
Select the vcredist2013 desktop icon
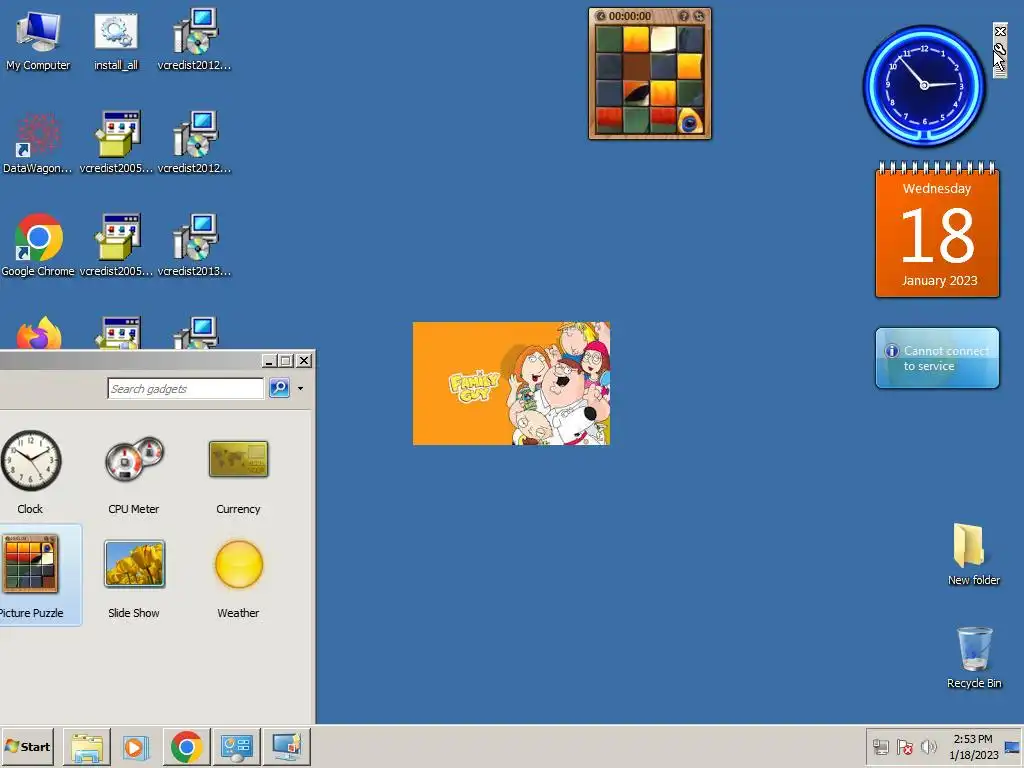(x=194, y=246)
